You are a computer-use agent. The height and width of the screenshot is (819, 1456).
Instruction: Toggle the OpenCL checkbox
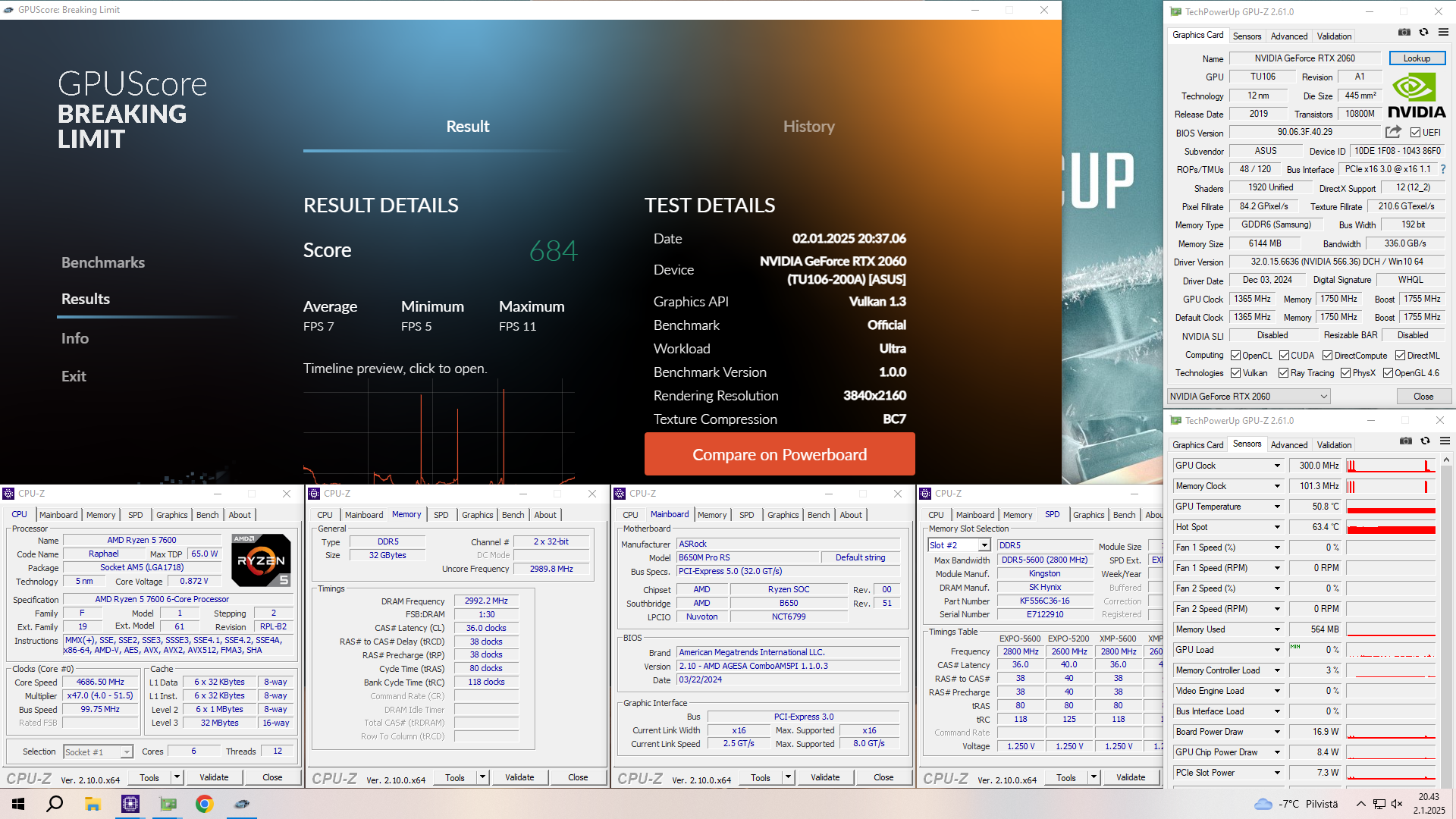[x=1235, y=356]
